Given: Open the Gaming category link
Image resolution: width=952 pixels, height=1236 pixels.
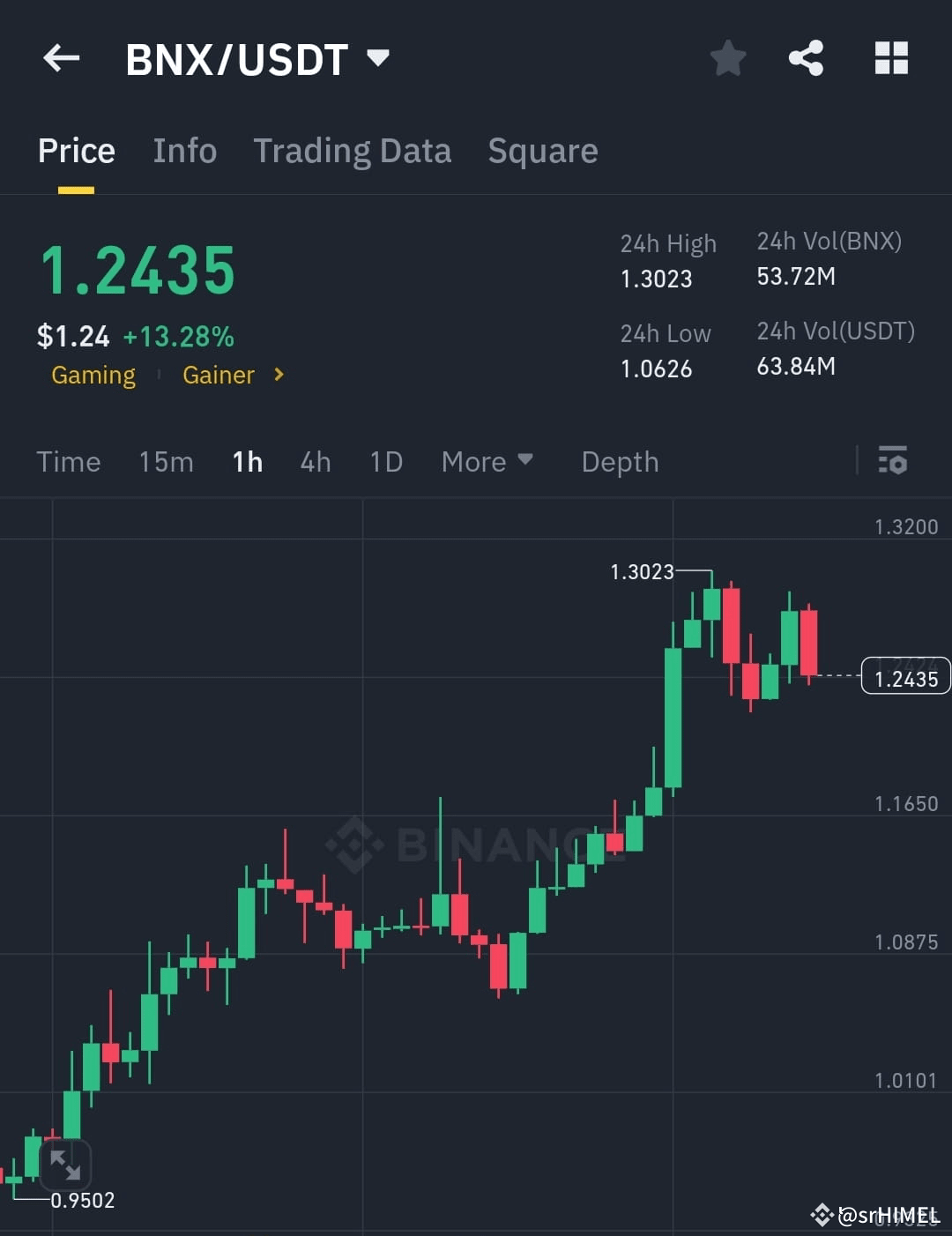Looking at the screenshot, I should tap(93, 375).
